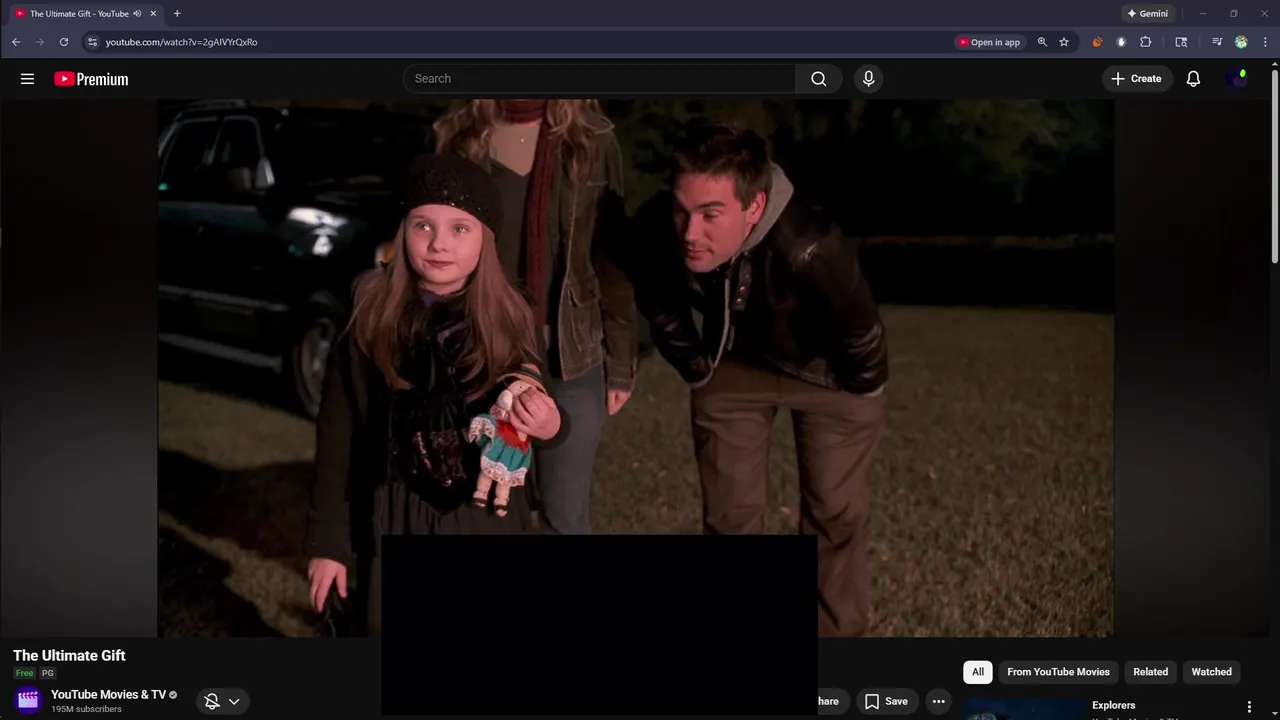Open more actions ellipsis button

(938, 701)
